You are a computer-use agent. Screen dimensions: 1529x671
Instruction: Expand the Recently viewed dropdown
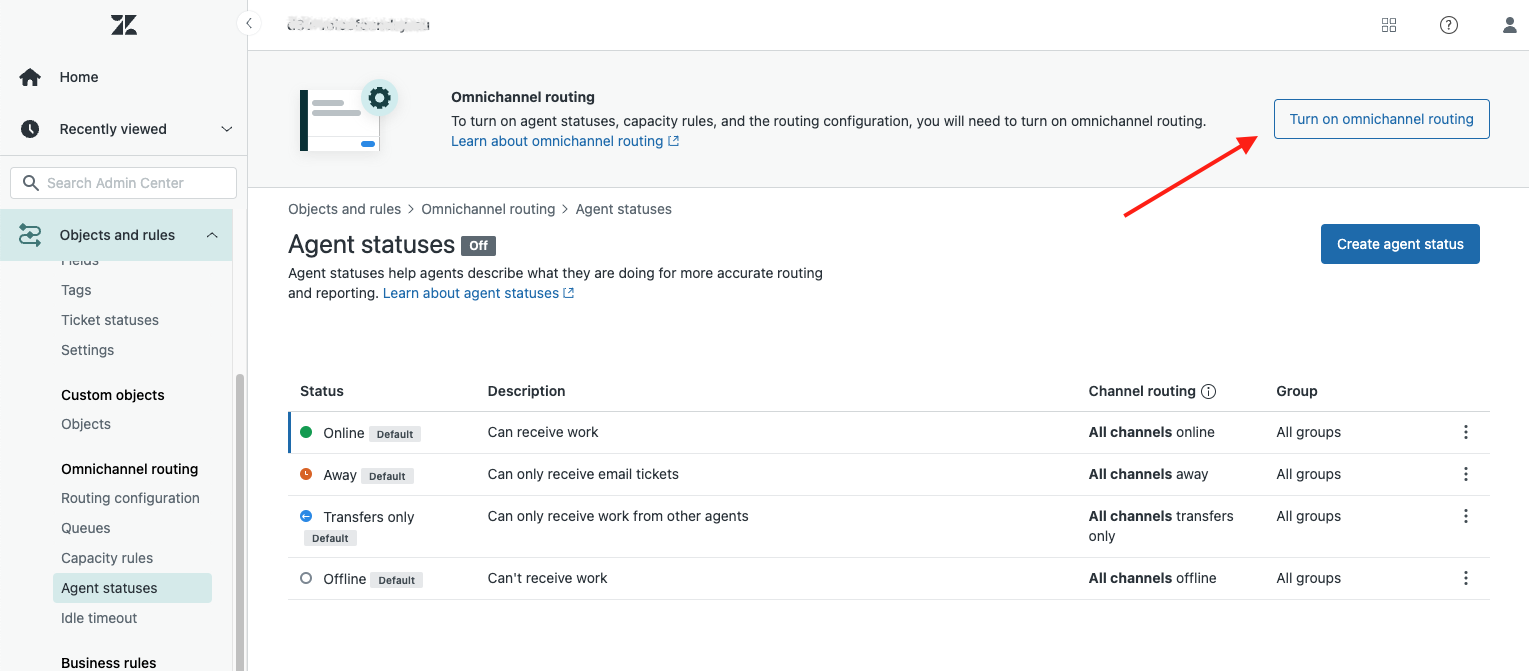(226, 129)
